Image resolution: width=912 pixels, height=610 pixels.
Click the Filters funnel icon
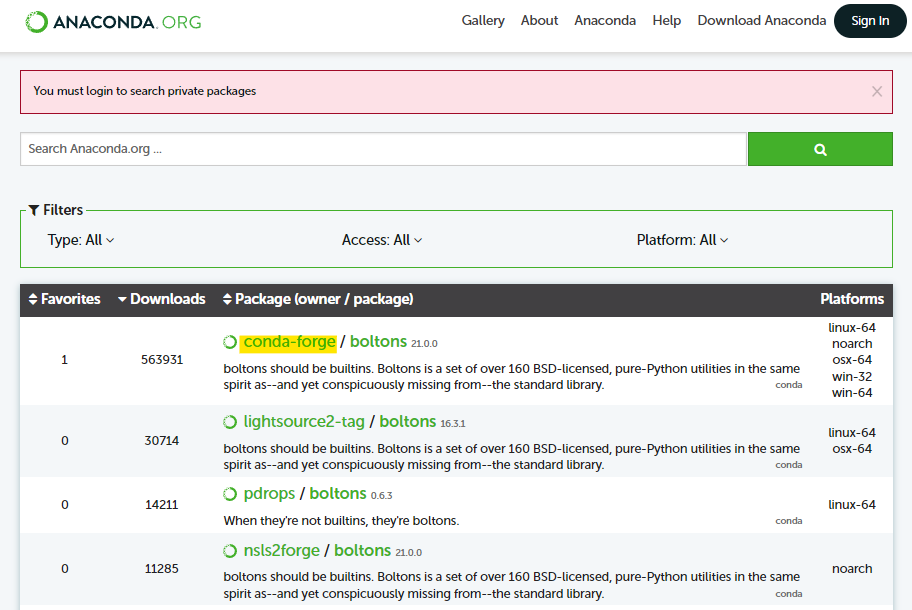coord(34,210)
